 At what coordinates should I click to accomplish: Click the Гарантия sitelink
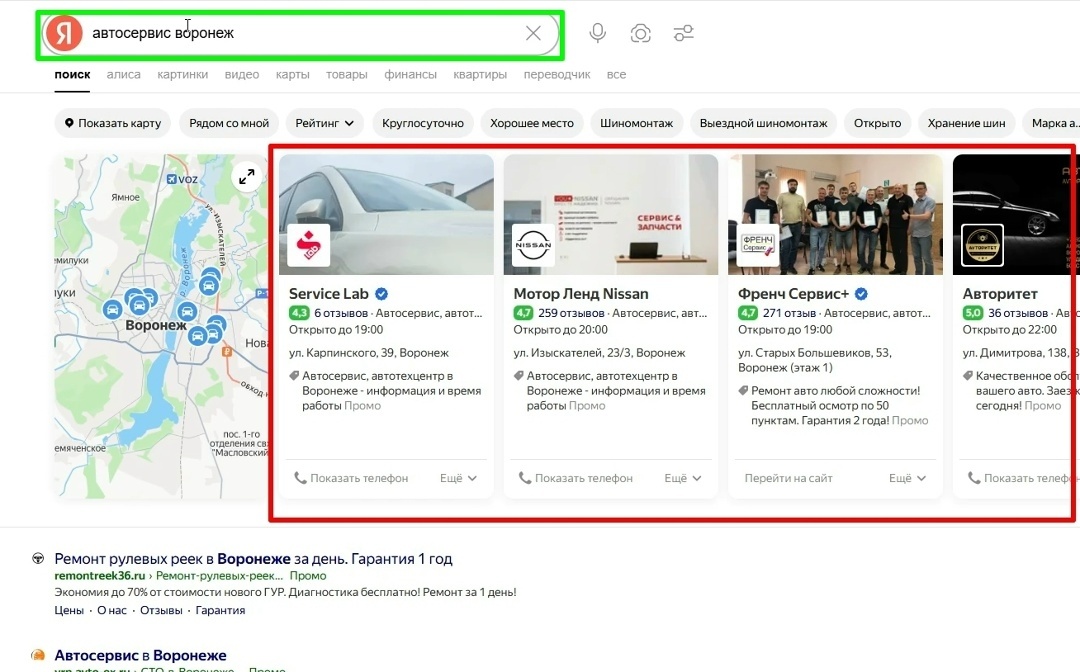(x=220, y=610)
